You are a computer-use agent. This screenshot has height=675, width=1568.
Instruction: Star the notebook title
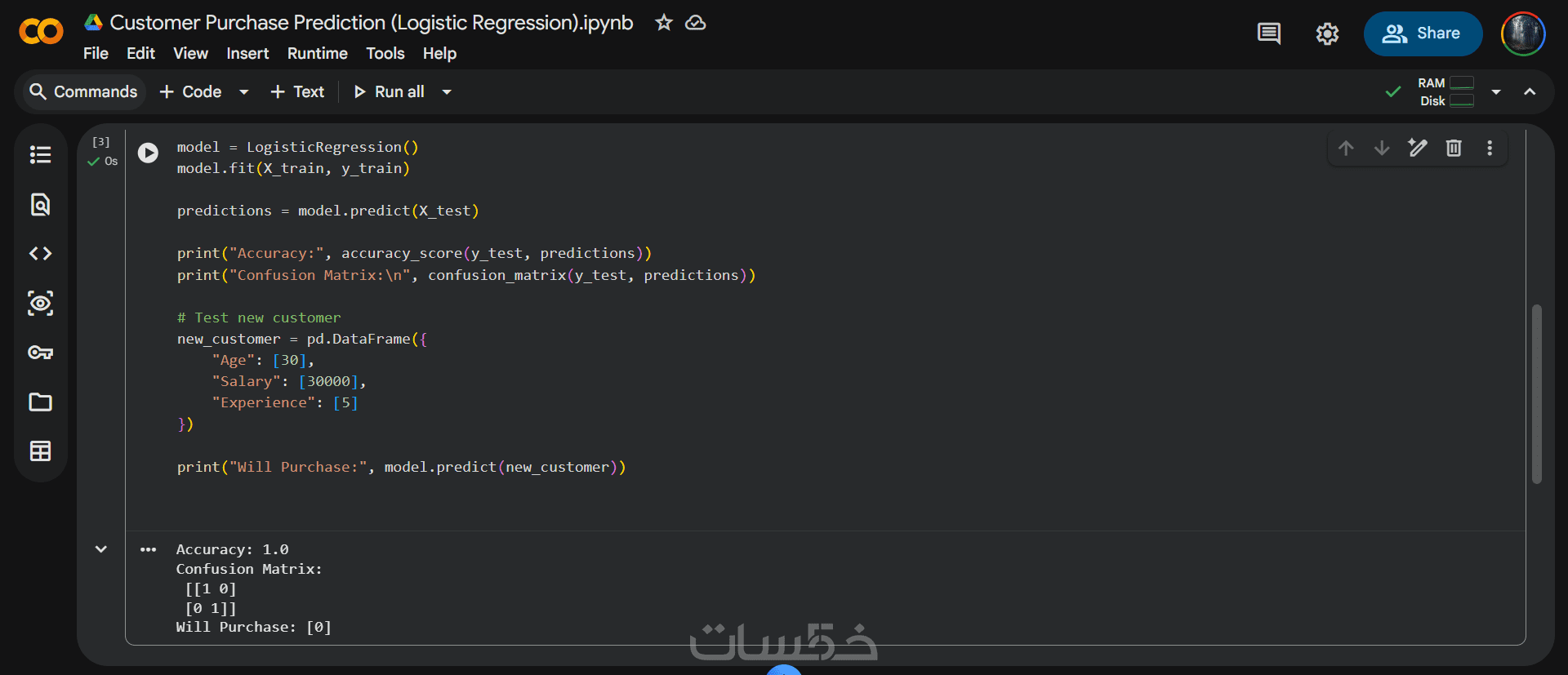[x=663, y=23]
